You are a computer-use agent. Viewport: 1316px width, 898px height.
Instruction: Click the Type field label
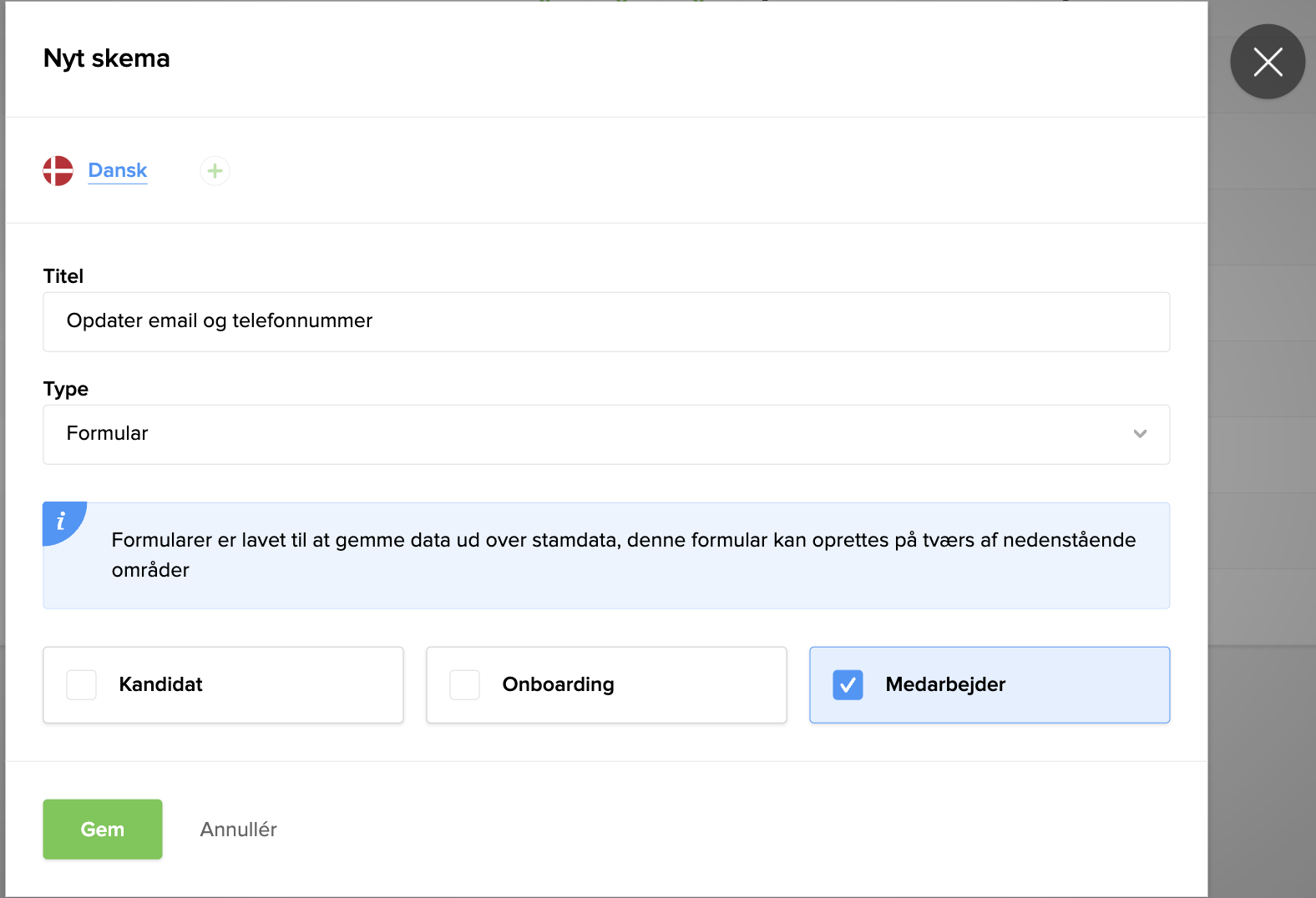click(66, 389)
